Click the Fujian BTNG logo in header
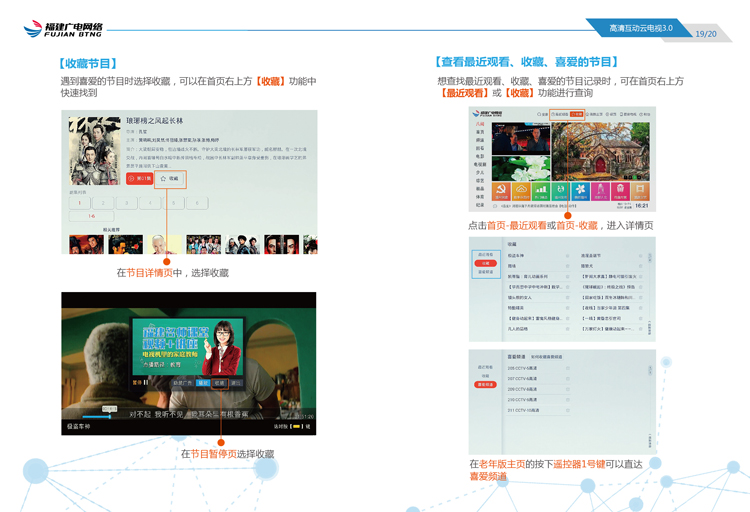The image size is (750, 512). (62, 30)
